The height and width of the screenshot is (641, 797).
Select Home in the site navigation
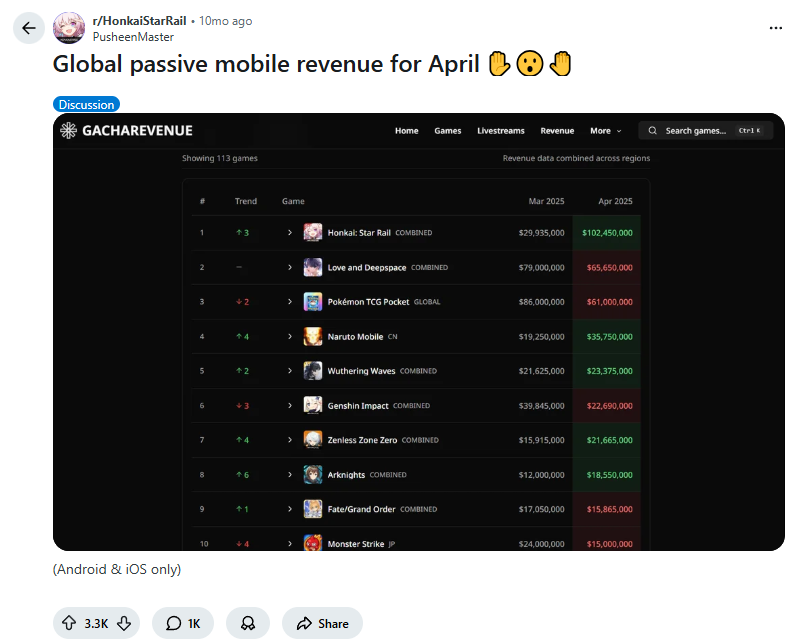click(407, 131)
